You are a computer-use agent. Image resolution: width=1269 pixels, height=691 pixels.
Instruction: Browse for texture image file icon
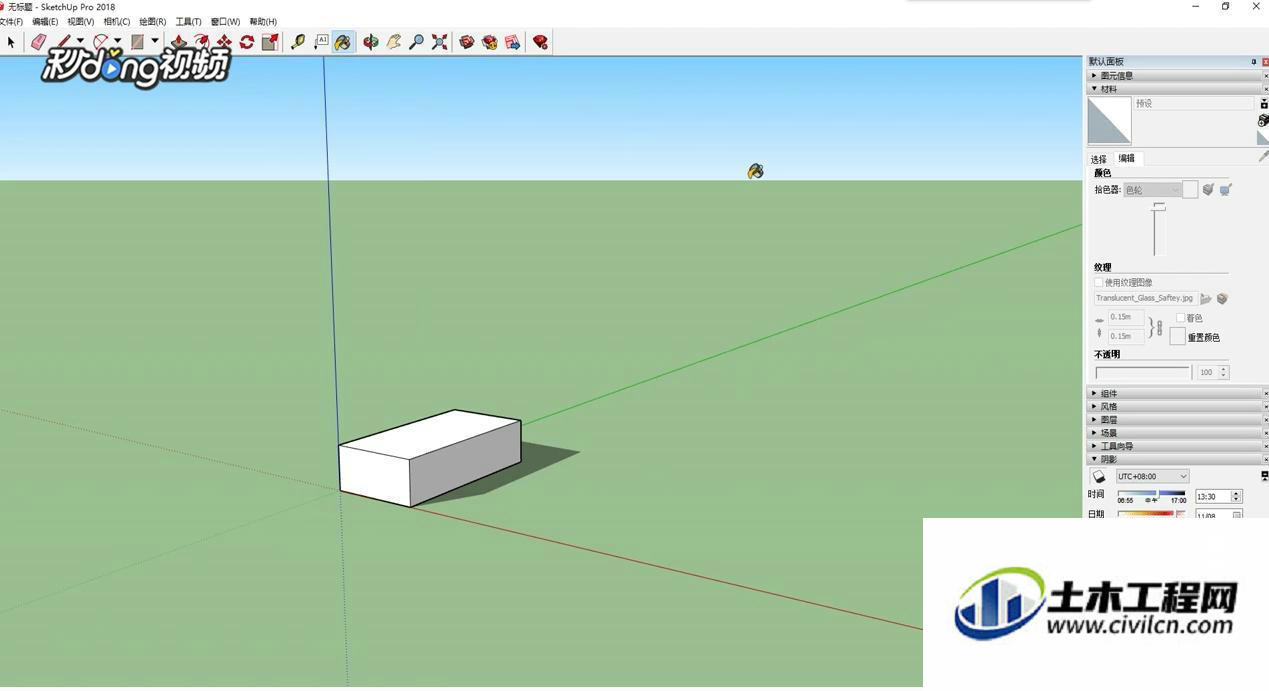1206,299
